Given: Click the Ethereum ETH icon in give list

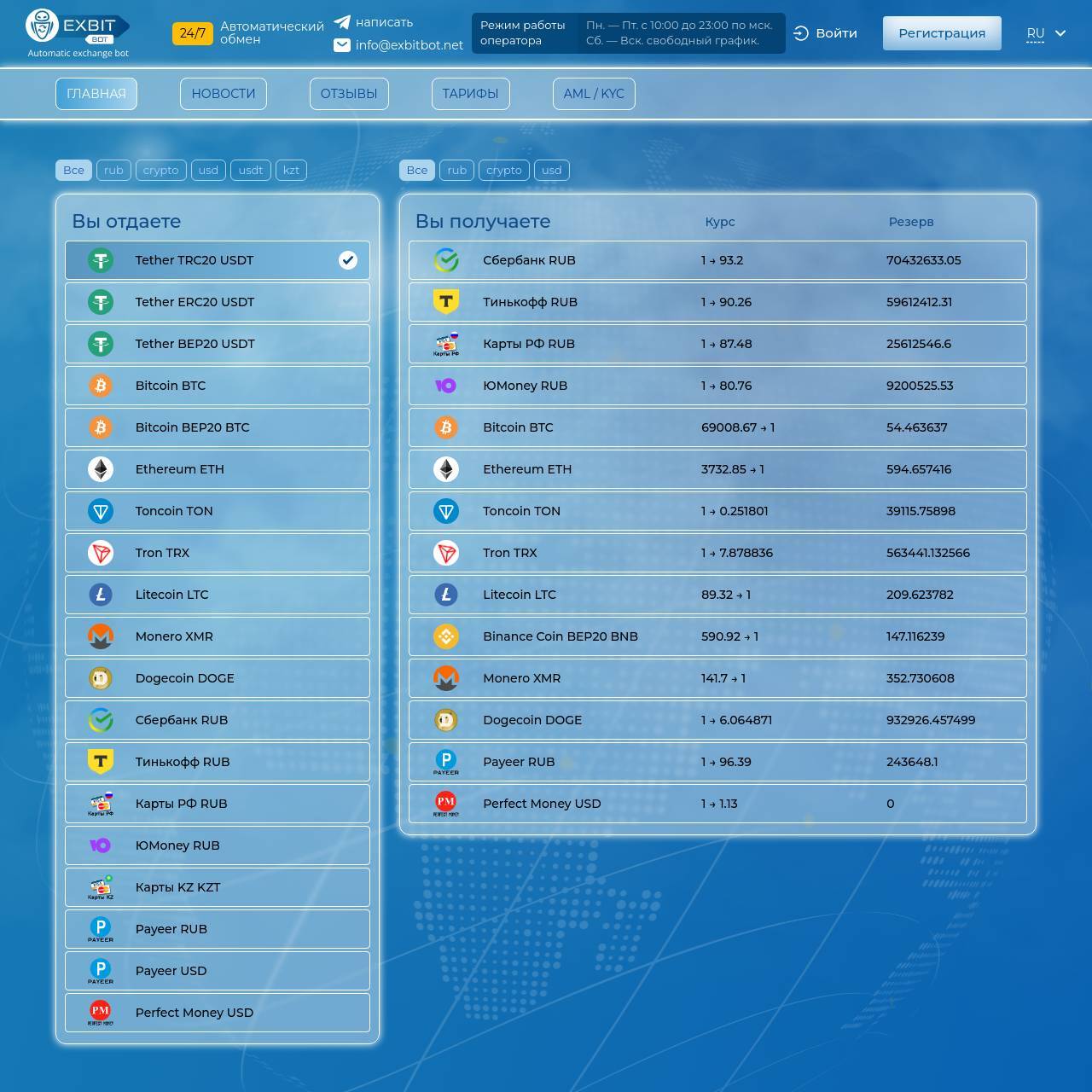Looking at the screenshot, I should click(101, 469).
